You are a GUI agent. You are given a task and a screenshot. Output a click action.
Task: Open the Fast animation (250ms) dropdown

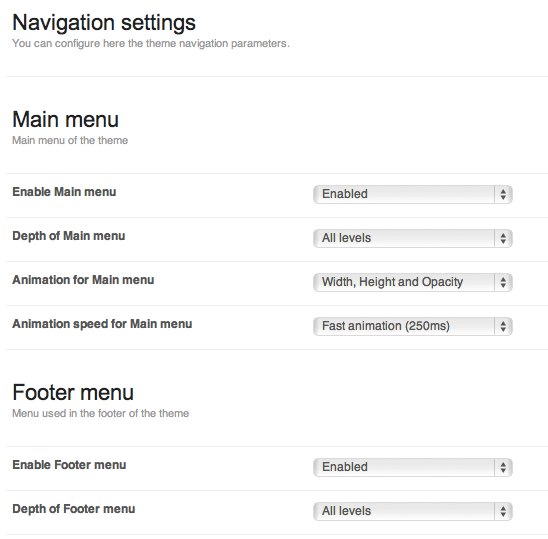(413, 326)
